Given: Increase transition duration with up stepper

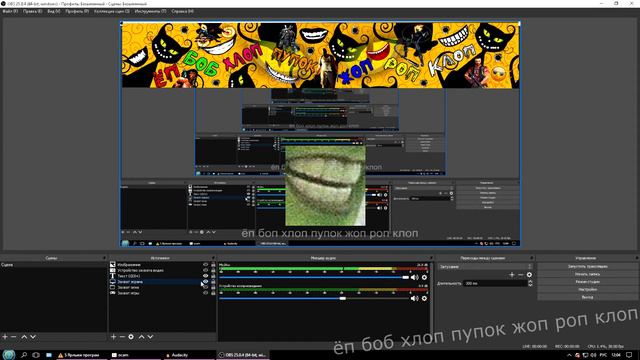Looking at the screenshot, I should pyautogui.click(x=530, y=281).
